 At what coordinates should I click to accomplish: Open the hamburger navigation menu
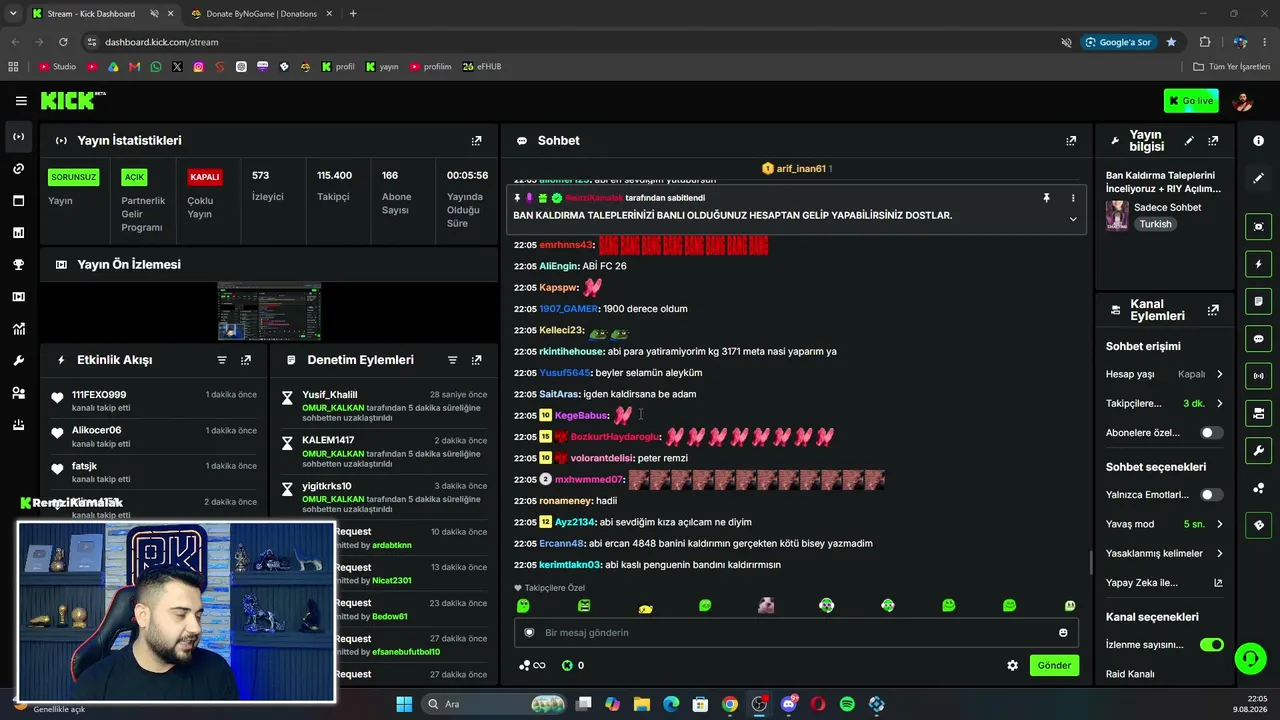click(21, 101)
